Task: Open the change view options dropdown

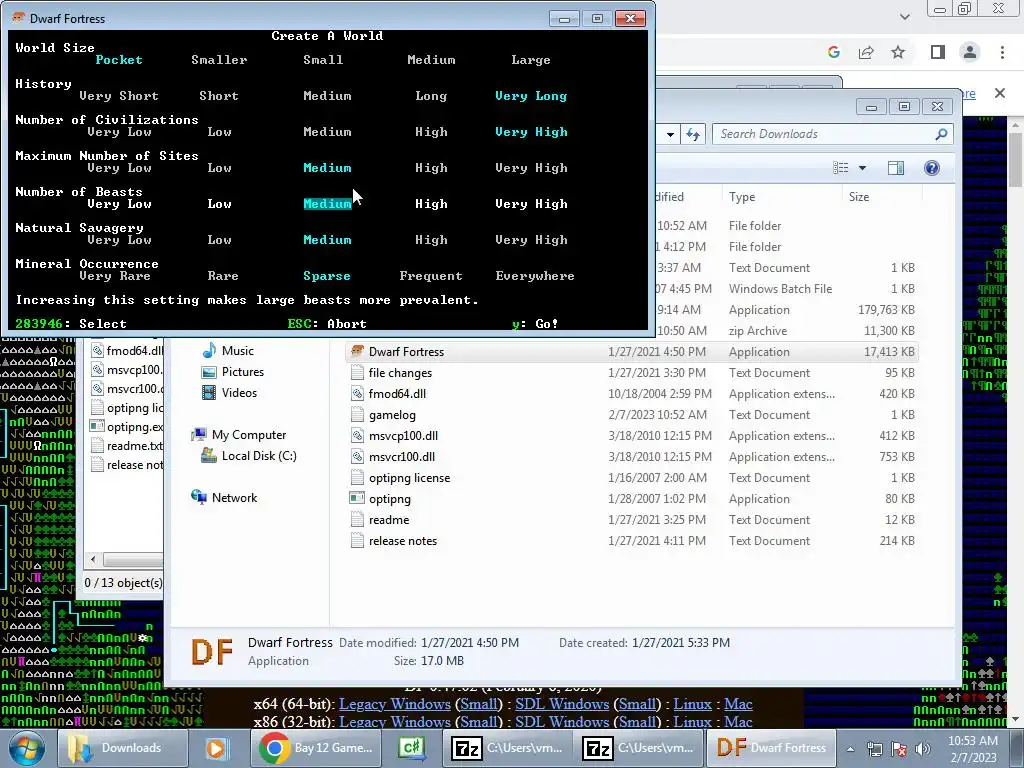Action: pos(862,168)
